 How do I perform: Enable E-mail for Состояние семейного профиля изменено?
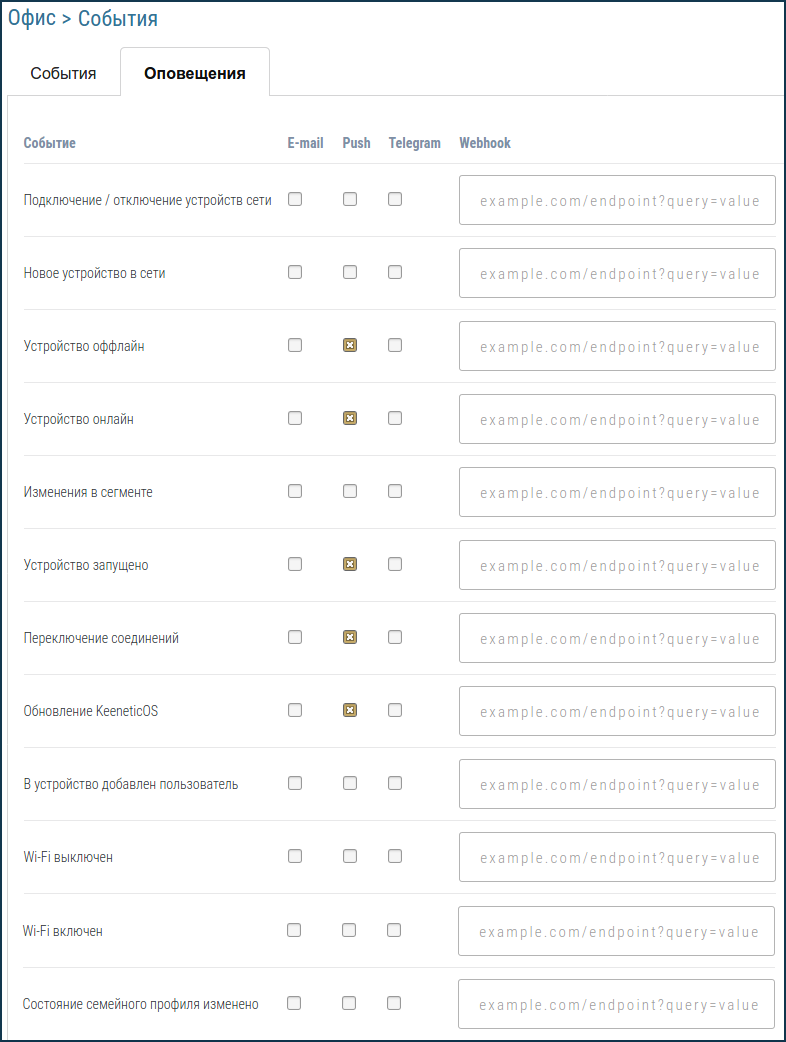pyautogui.click(x=295, y=1002)
